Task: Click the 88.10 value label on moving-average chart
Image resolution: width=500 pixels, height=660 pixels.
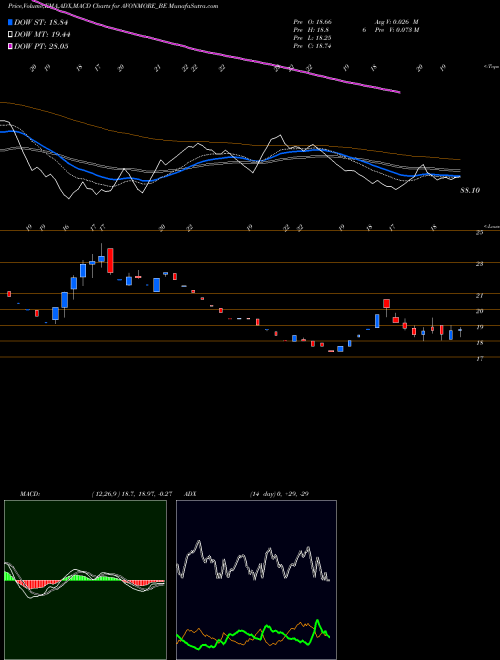Action: pyautogui.click(x=470, y=191)
